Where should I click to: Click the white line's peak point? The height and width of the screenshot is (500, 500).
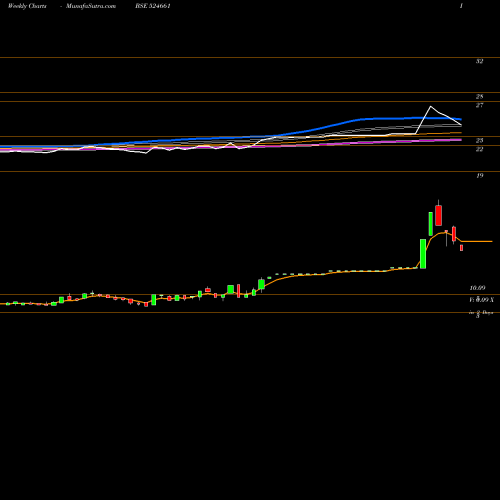pyautogui.click(x=431, y=106)
